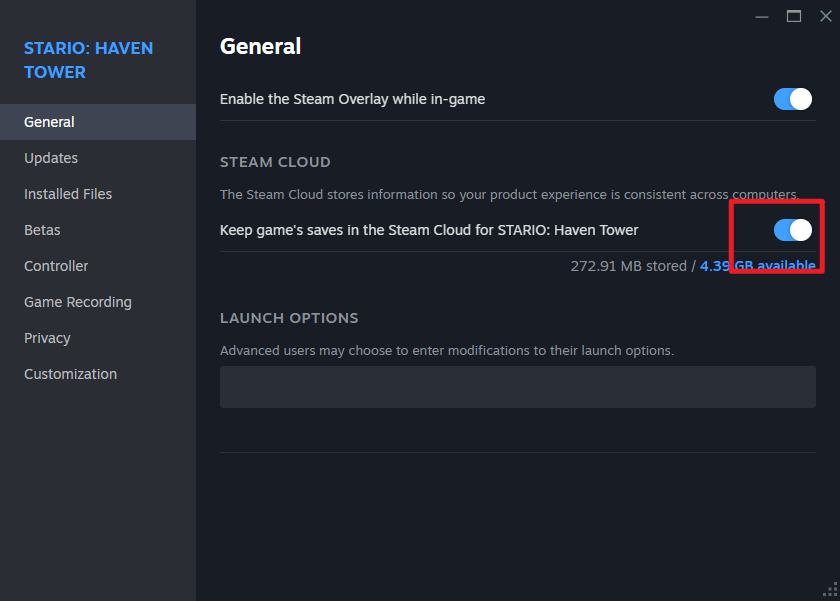Click the window resize grip in corner
840x601 pixels.
830,591
